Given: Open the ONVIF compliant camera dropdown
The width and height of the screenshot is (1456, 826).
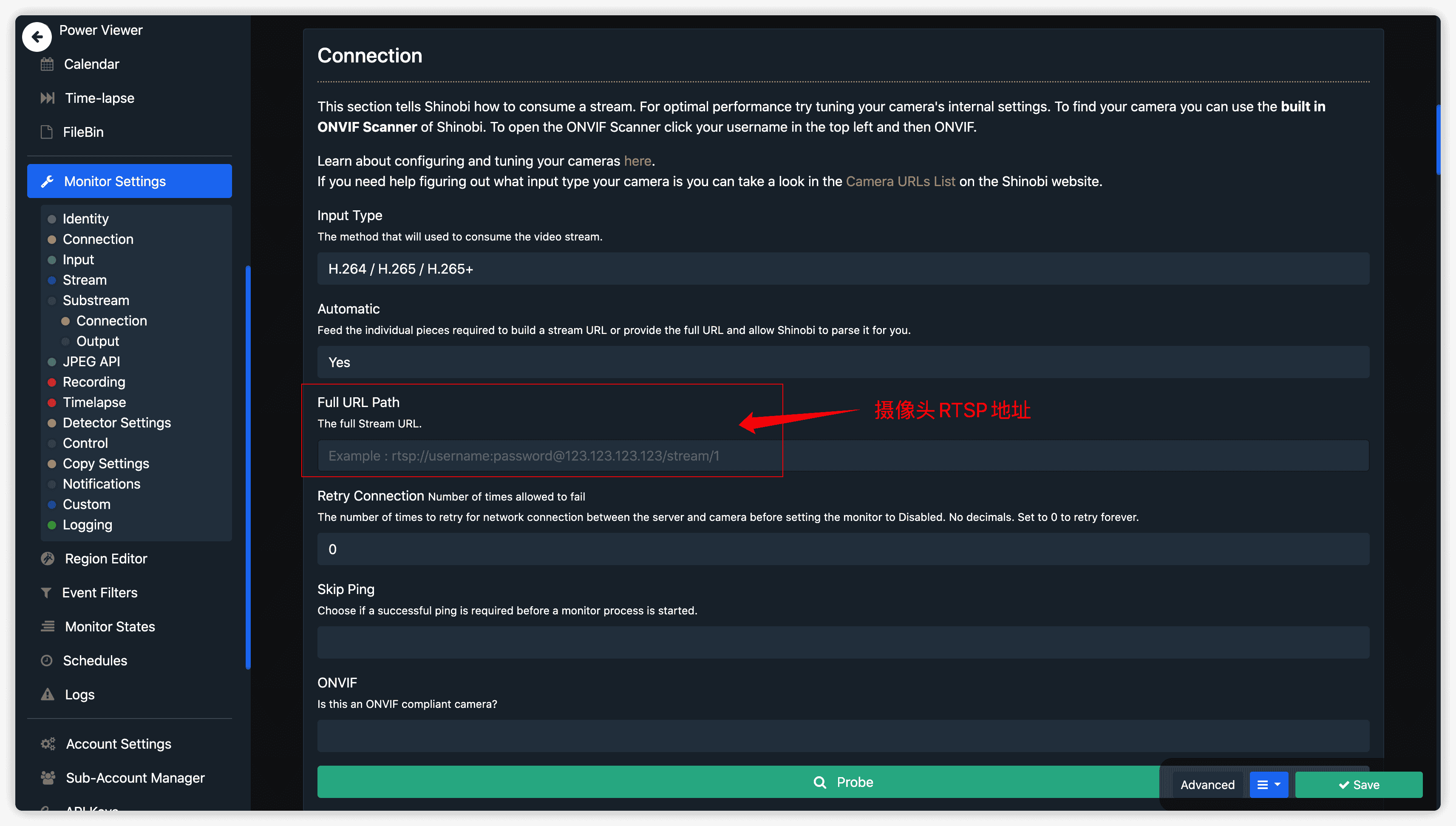Looking at the screenshot, I should pos(843,736).
